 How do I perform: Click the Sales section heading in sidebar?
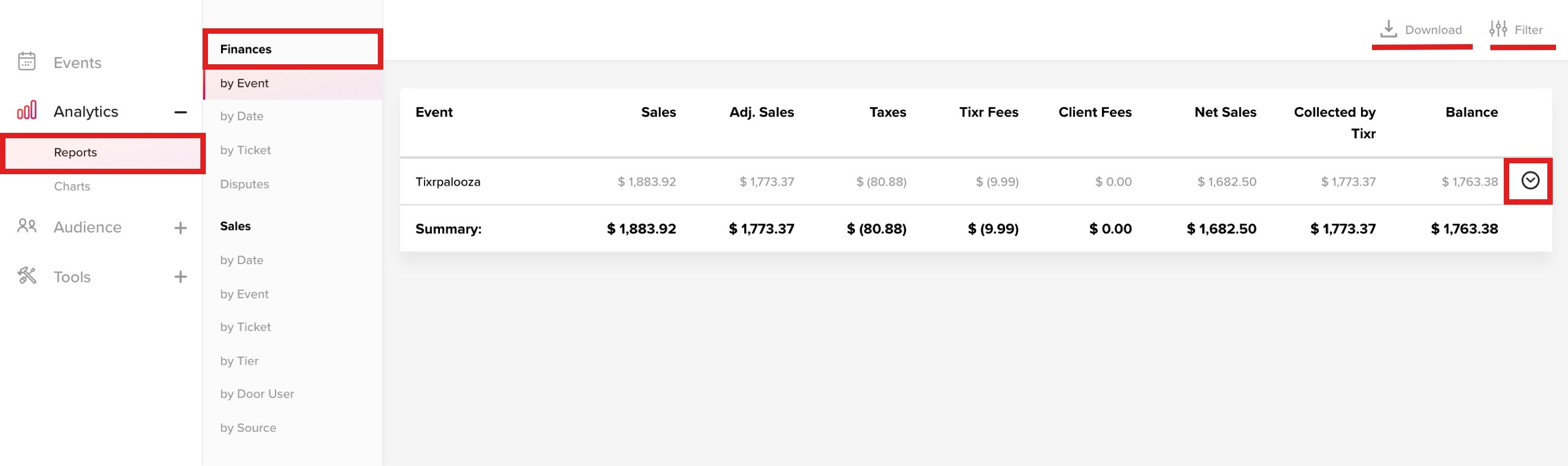point(236,226)
